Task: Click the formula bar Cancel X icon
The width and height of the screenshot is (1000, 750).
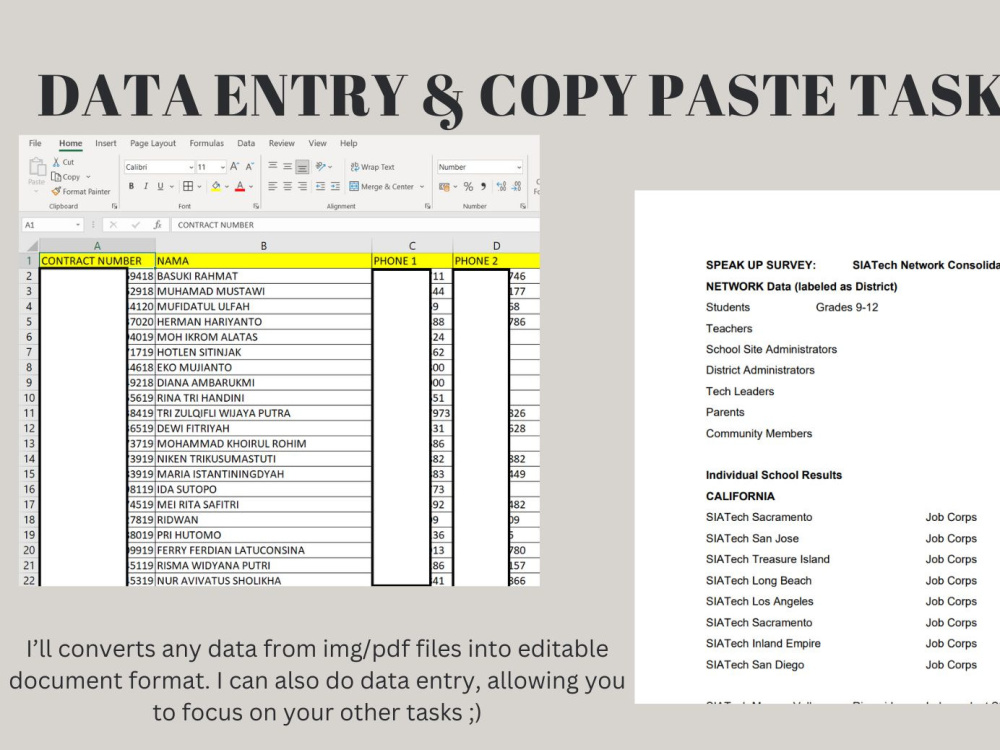Action: point(113,224)
